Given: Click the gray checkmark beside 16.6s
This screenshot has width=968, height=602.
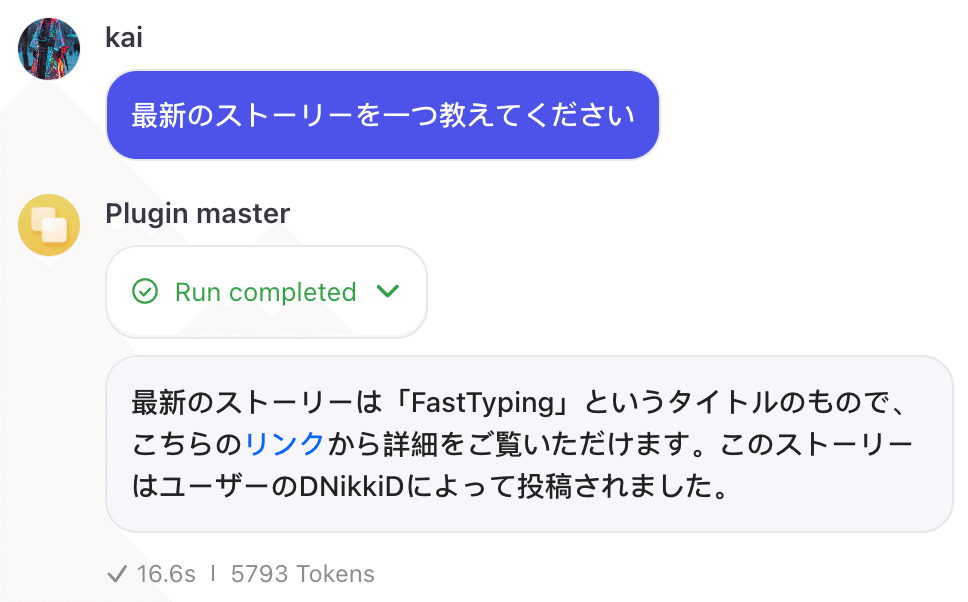Looking at the screenshot, I should click(x=117, y=574).
